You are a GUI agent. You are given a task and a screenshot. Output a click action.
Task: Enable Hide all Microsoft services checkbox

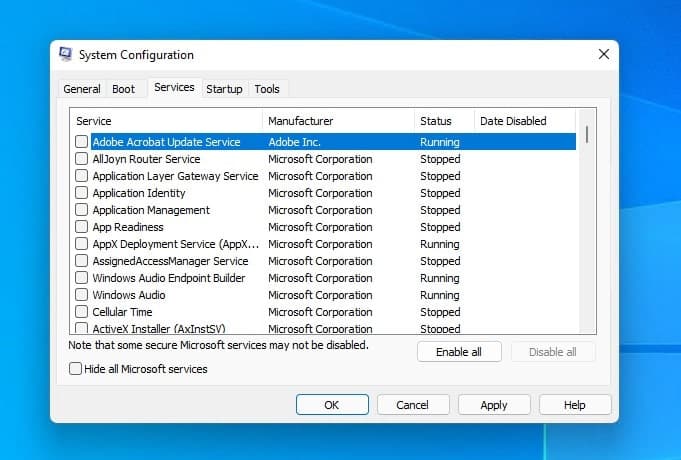pyautogui.click(x=75, y=369)
